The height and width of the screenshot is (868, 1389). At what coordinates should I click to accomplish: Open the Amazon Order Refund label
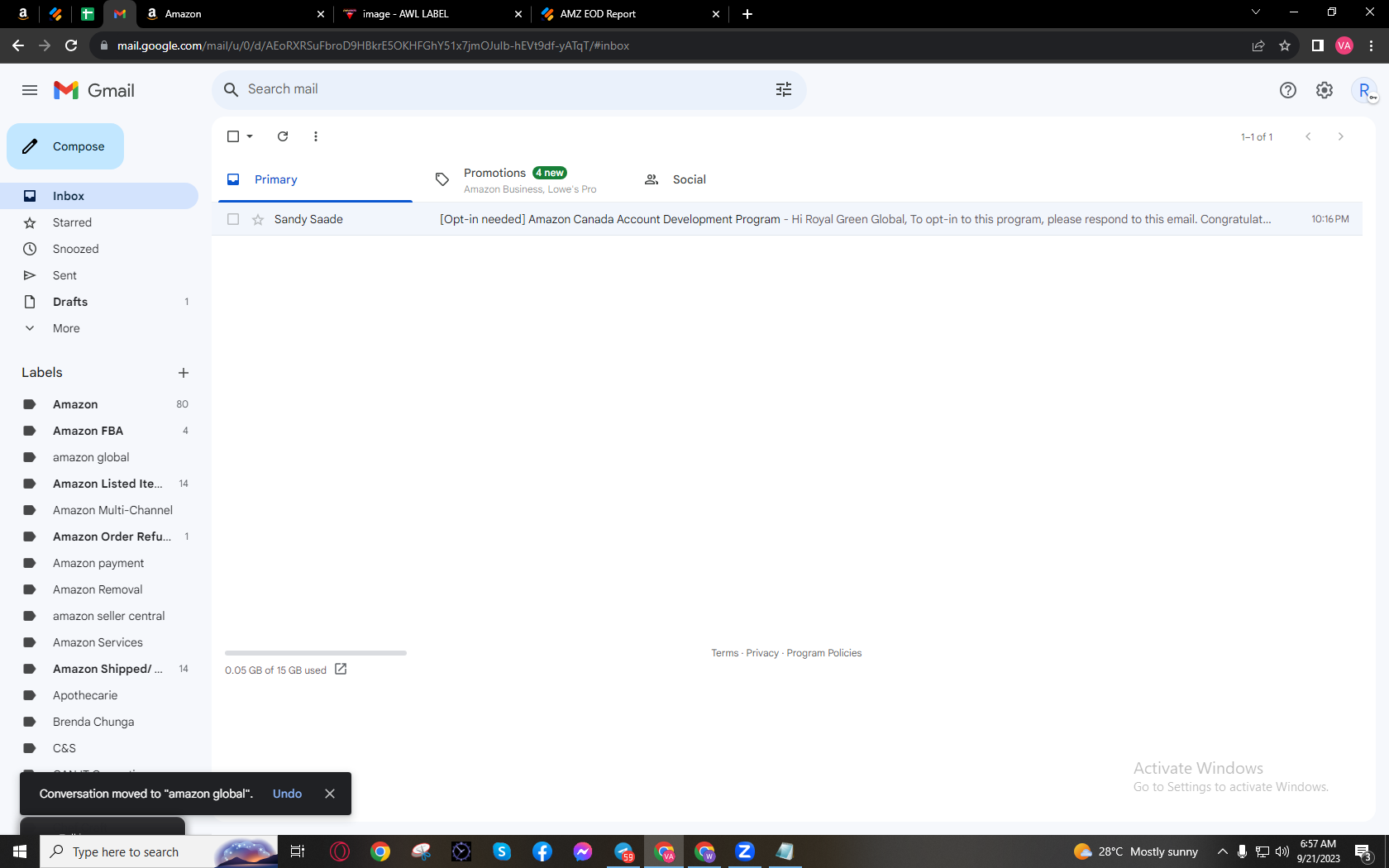(99, 537)
